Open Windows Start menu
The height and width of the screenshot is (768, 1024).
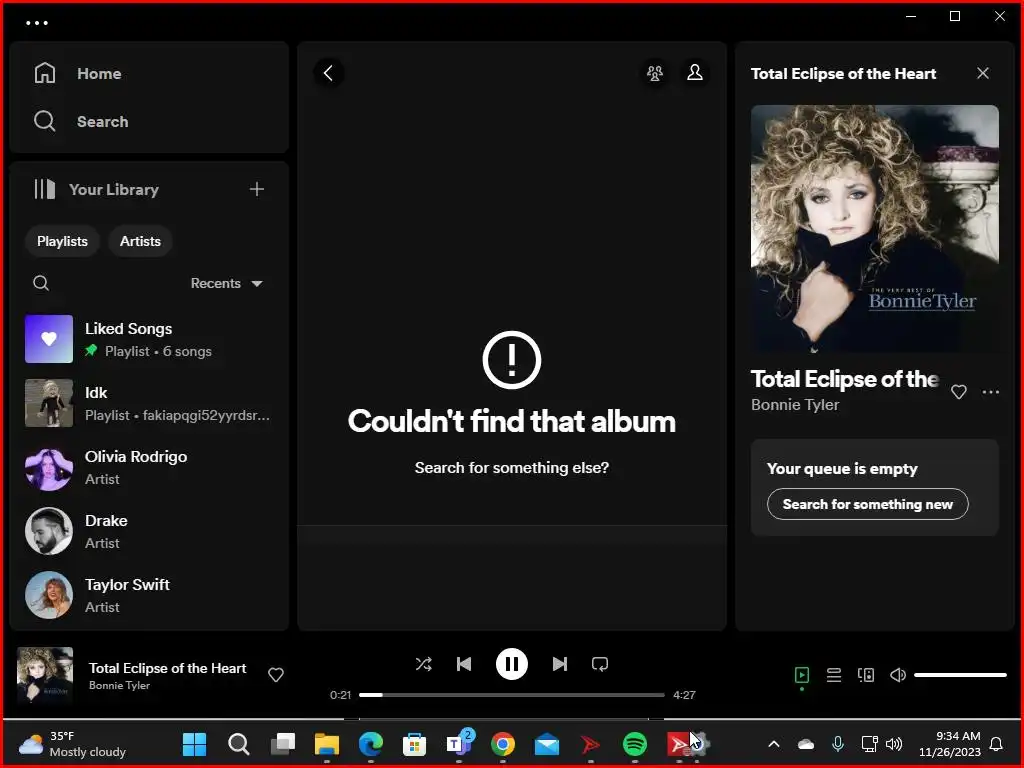(195, 743)
